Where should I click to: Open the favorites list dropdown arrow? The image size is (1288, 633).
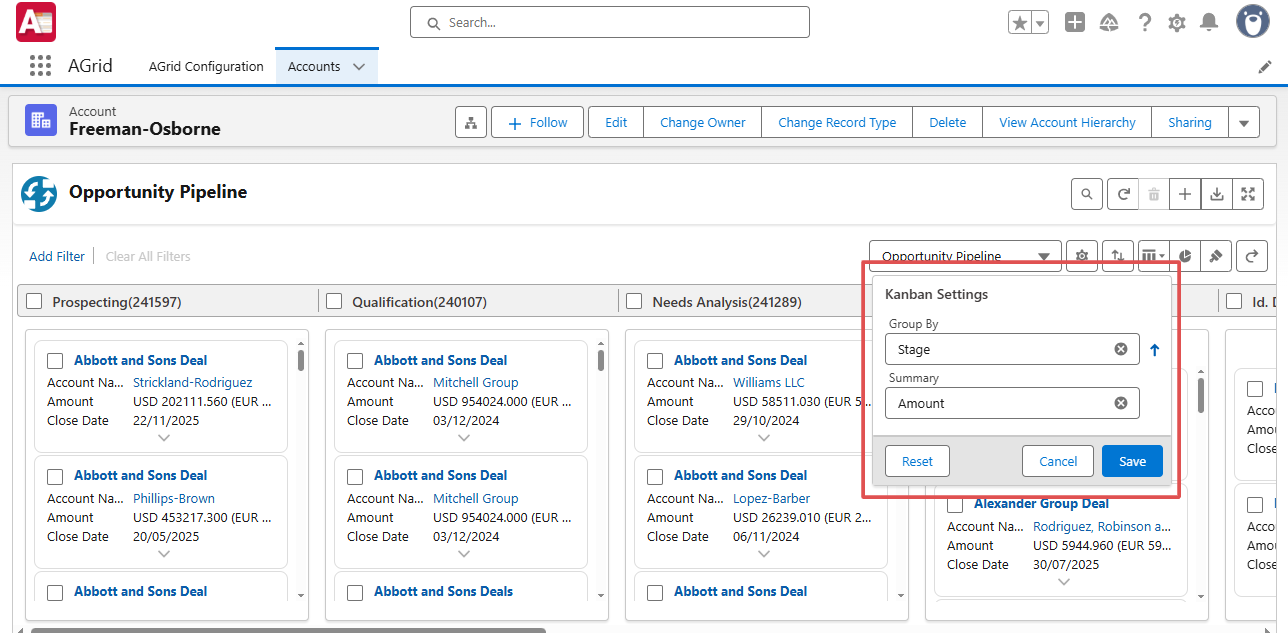1040,22
